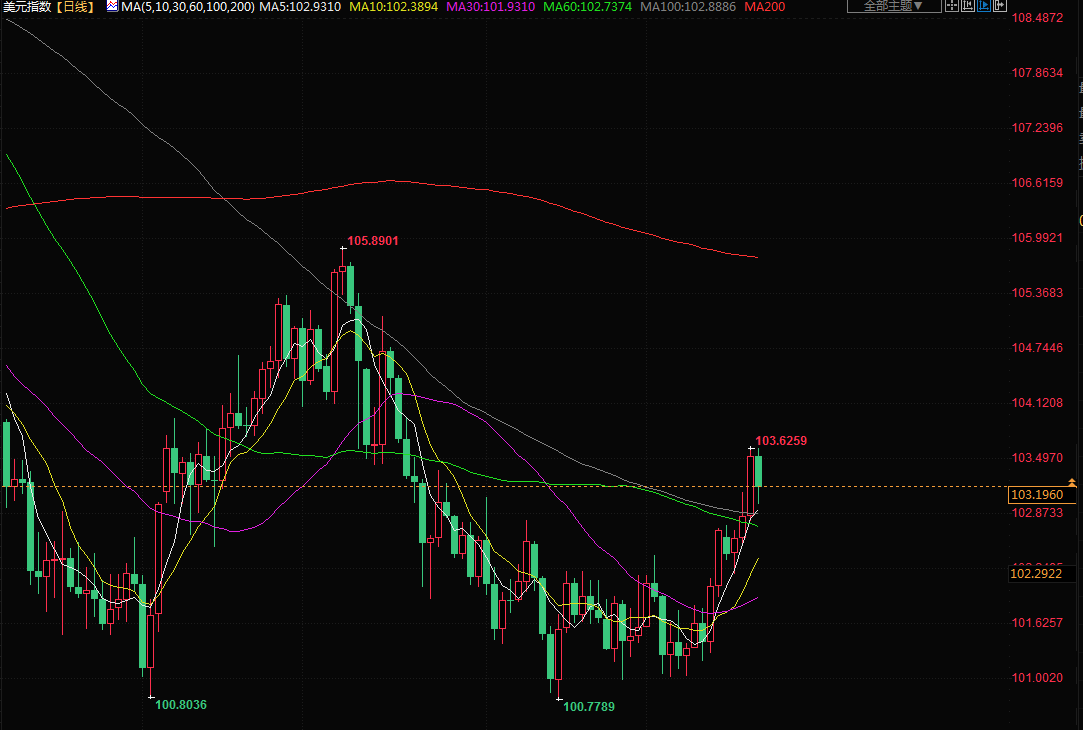Click the red MA200 indicator label
Image resolution: width=1083 pixels, height=730 pixels.
click(765, 7)
